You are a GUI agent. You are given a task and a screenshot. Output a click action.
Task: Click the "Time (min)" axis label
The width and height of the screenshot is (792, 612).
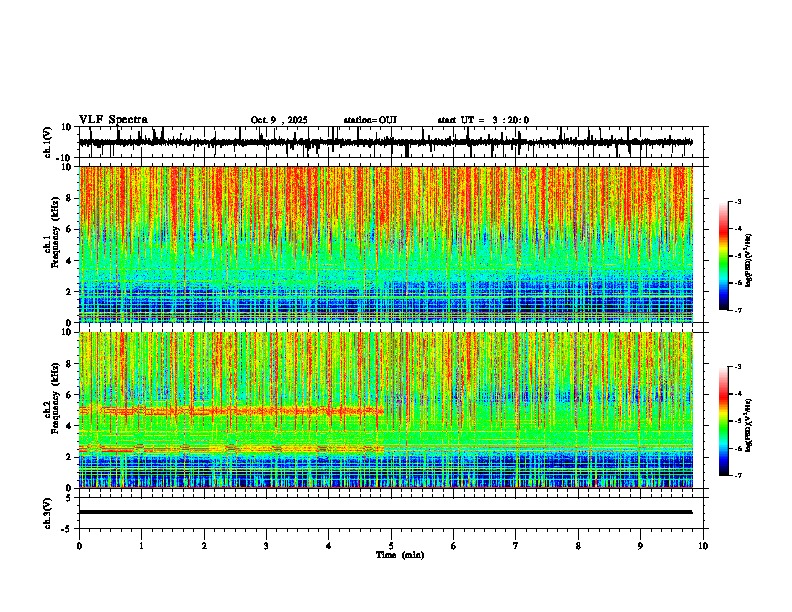400,555
